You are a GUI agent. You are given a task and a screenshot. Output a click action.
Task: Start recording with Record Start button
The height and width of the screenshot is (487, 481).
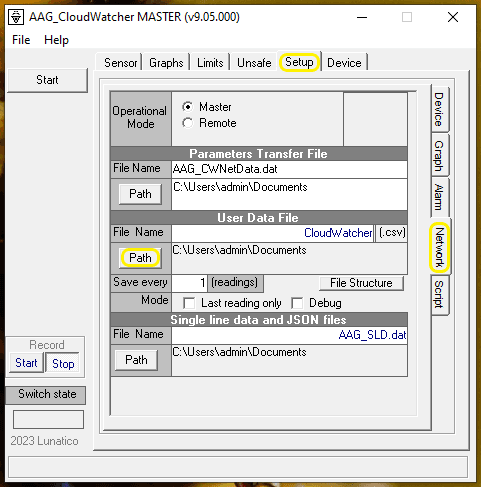[x=26, y=363]
